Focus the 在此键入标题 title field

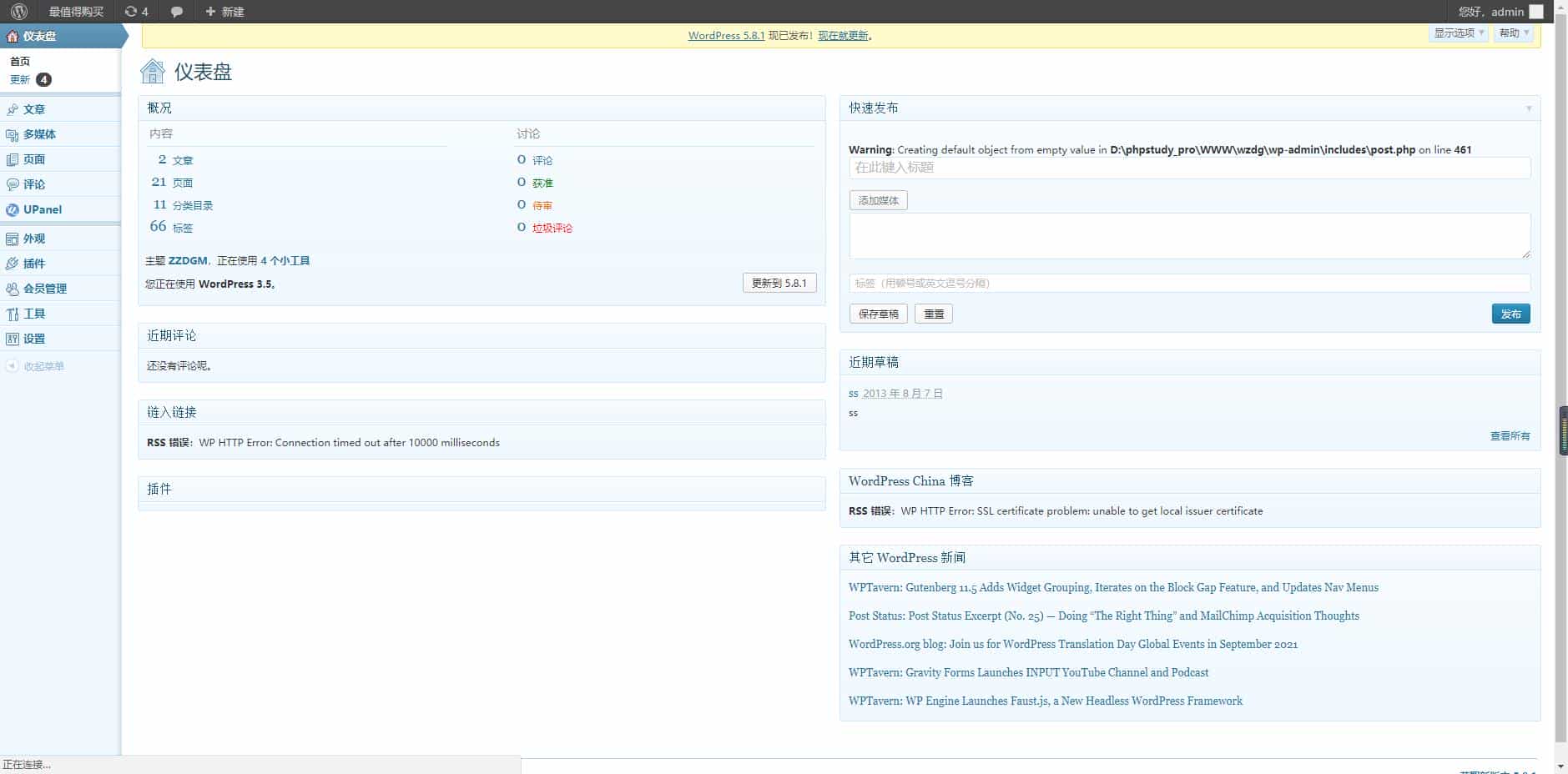point(1190,168)
